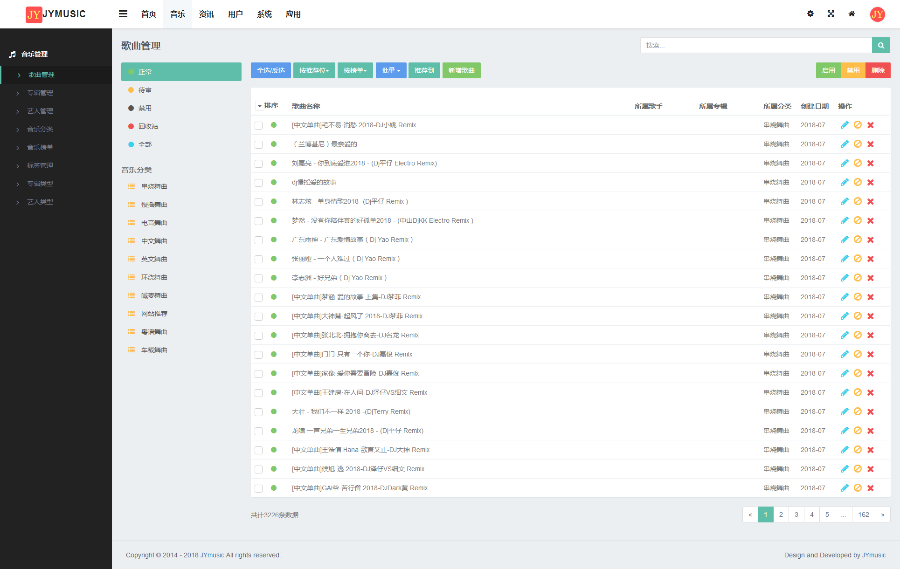
Task: Open the select-all dropdown arrow in table header
Action: 259,106
